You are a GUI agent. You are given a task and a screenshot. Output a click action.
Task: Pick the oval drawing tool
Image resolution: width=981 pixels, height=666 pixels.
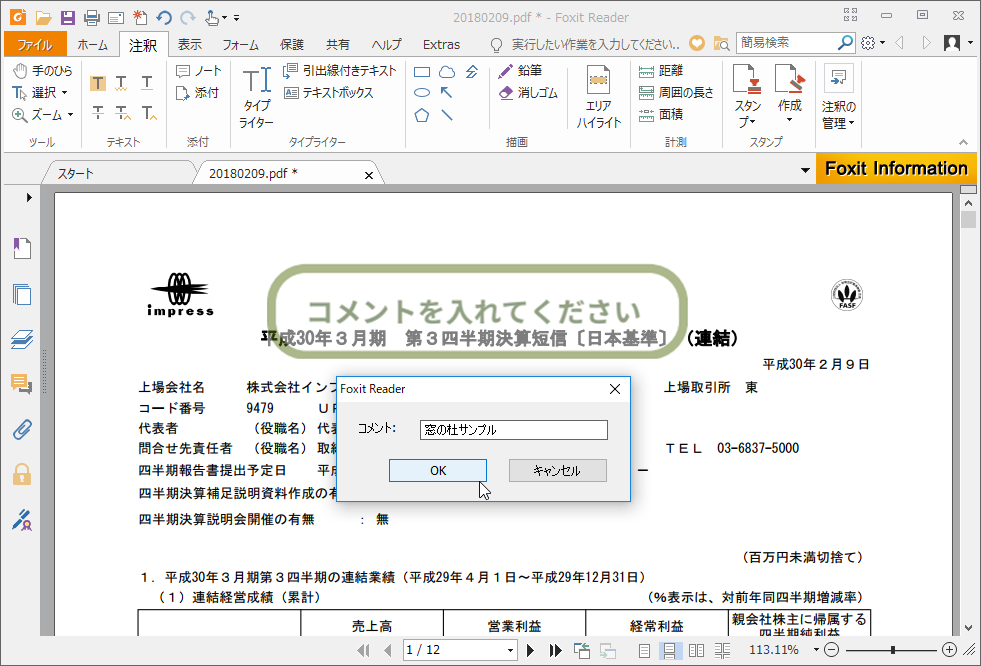422,93
